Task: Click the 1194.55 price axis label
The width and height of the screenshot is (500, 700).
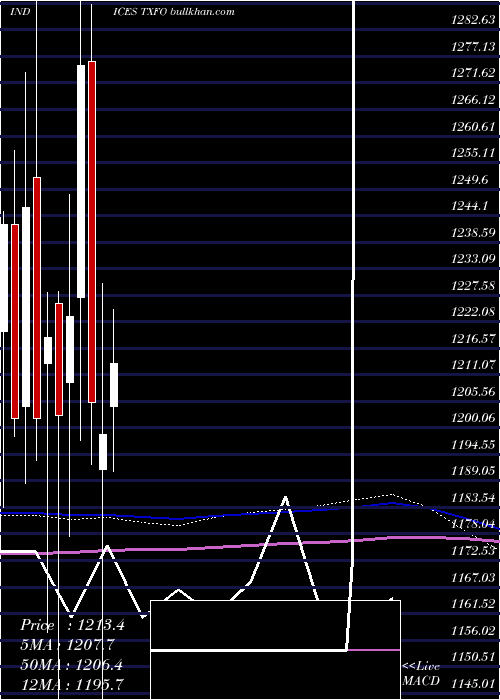Action: pyautogui.click(x=474, y=445)
